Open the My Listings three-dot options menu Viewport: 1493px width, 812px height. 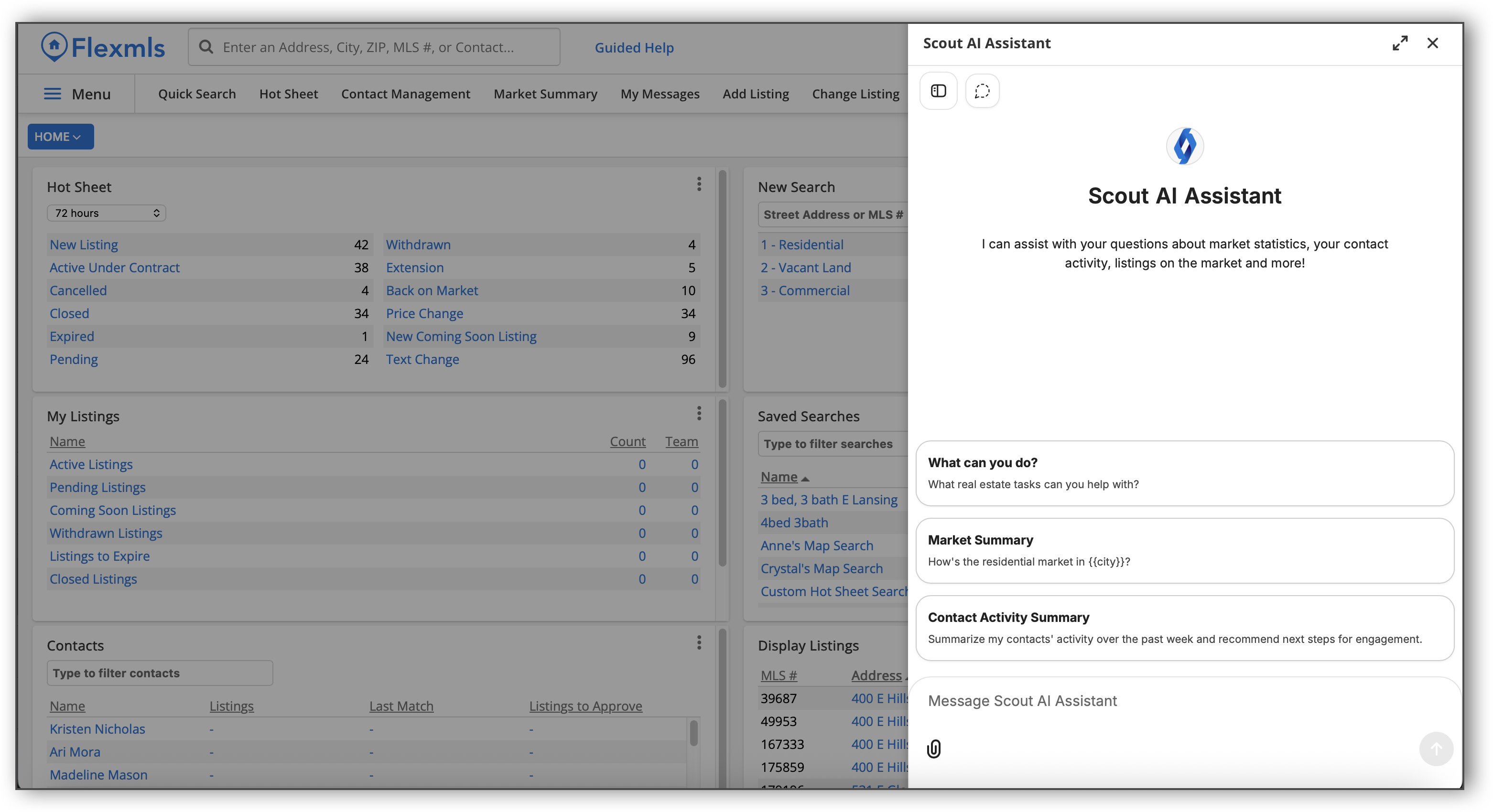699,413
